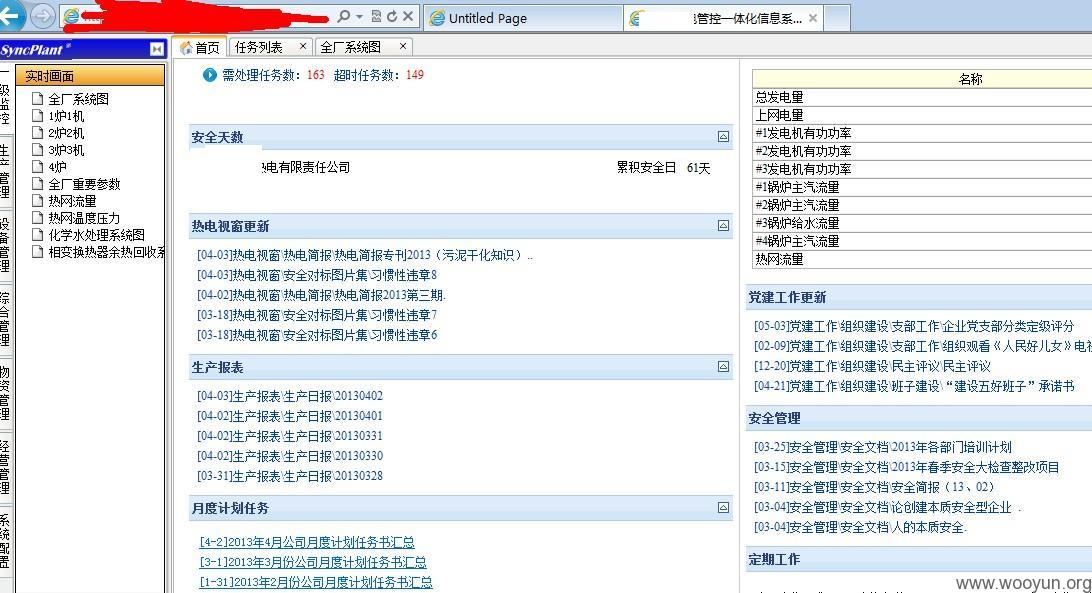1092x593 pixels.
Task: Open 2013年2月份公司月度计划任务书汇总 link
Action: point(315,582)
